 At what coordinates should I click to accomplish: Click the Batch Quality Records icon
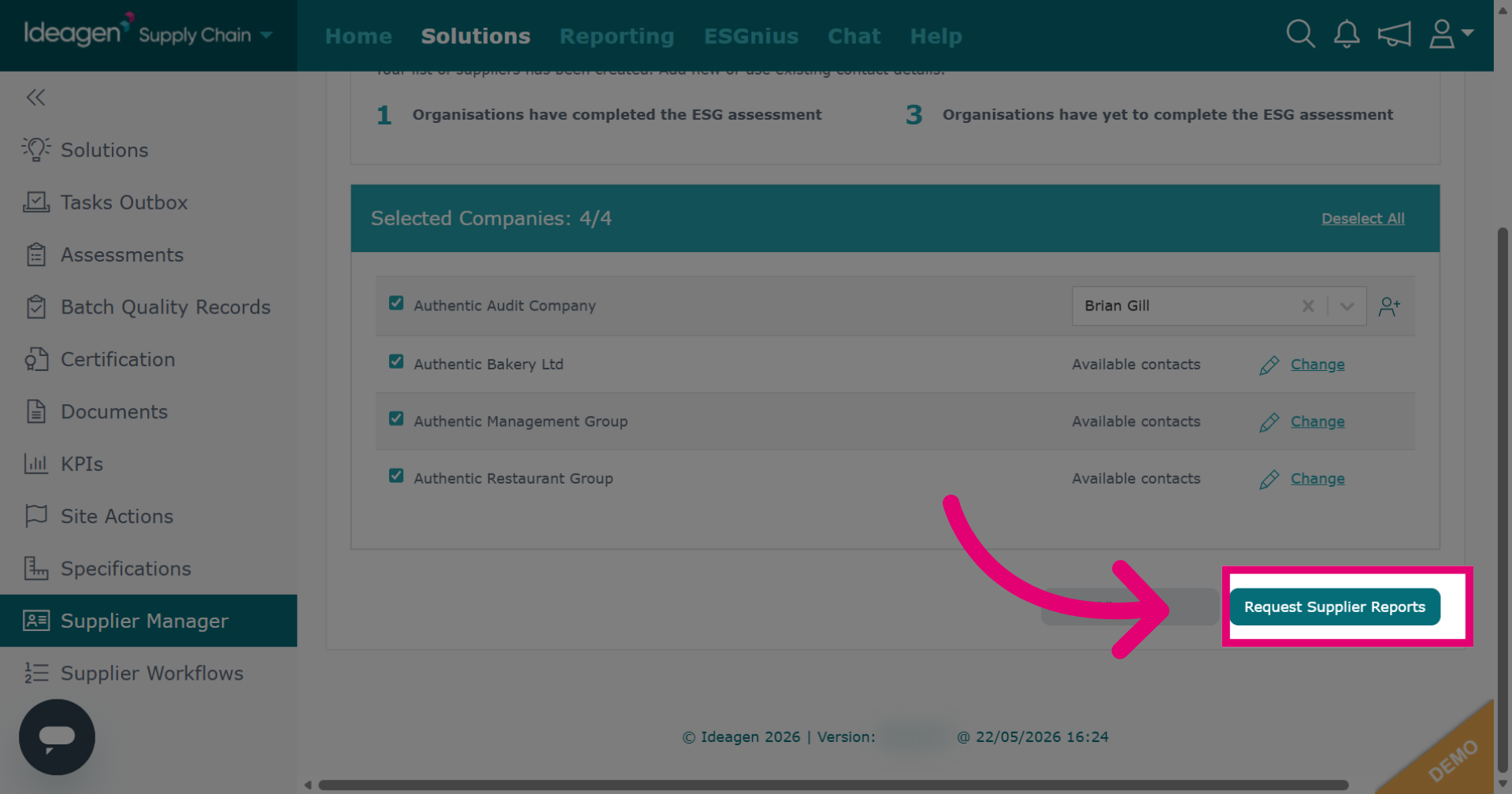click(x=35, y=306)
